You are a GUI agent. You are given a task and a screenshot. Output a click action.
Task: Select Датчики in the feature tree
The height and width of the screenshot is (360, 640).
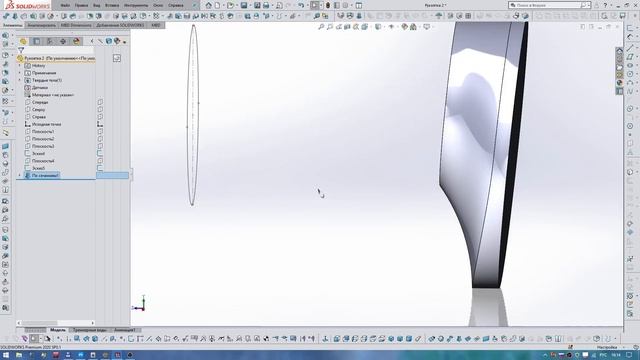[40, 88]
